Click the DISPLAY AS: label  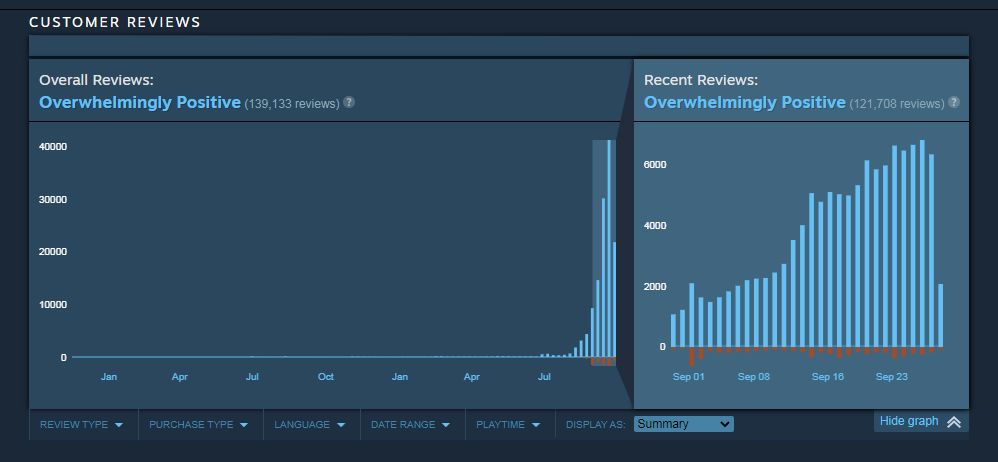point(596,424)
